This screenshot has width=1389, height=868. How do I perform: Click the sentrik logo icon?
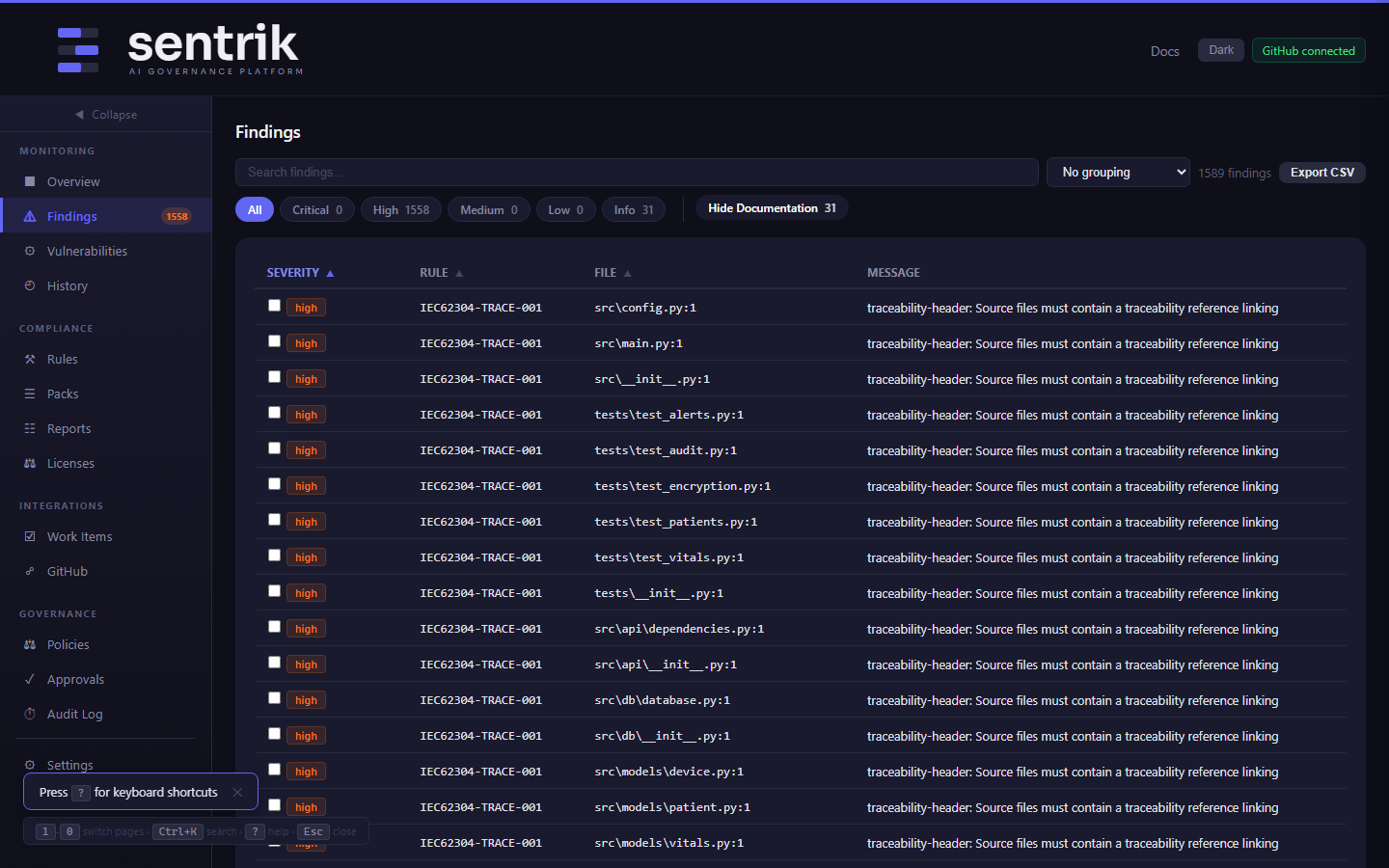tap(78, 50)
